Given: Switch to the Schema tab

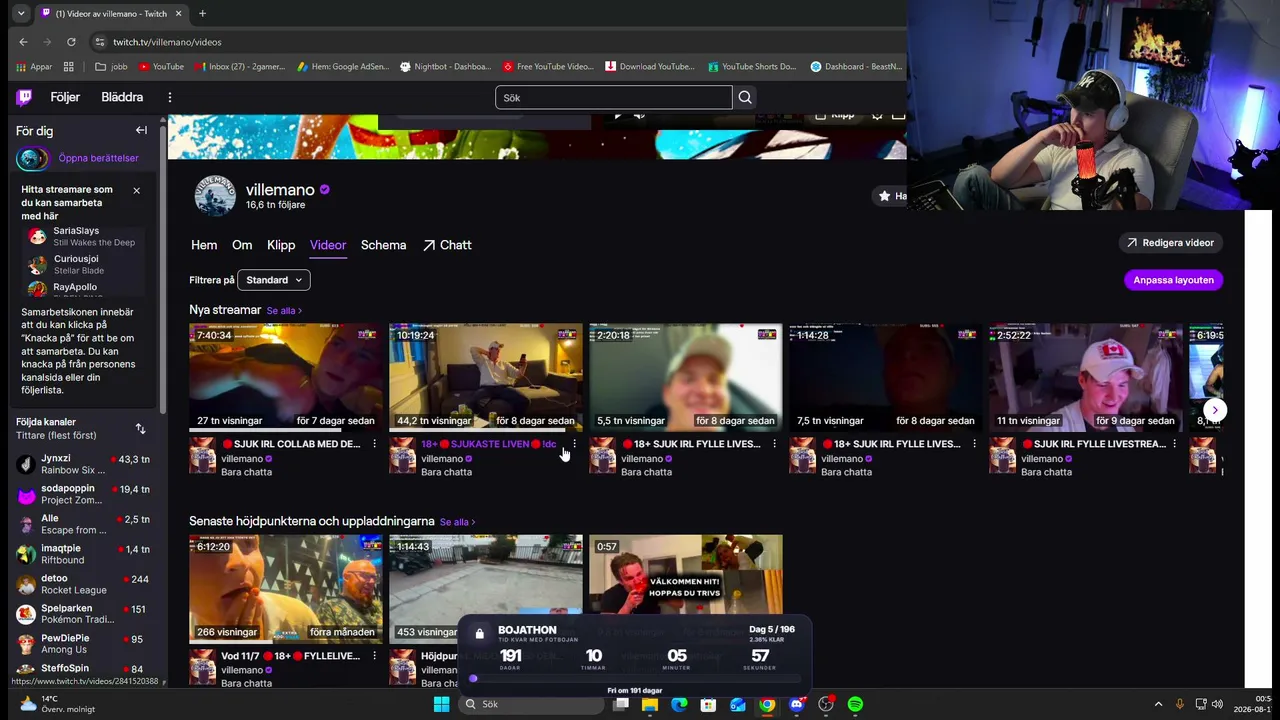Looking at the screenshot, I should pos(383,245).
